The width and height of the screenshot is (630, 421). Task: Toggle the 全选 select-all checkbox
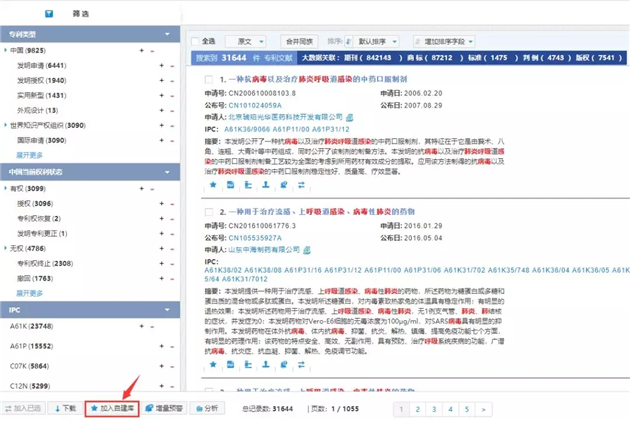pos(196,42)
